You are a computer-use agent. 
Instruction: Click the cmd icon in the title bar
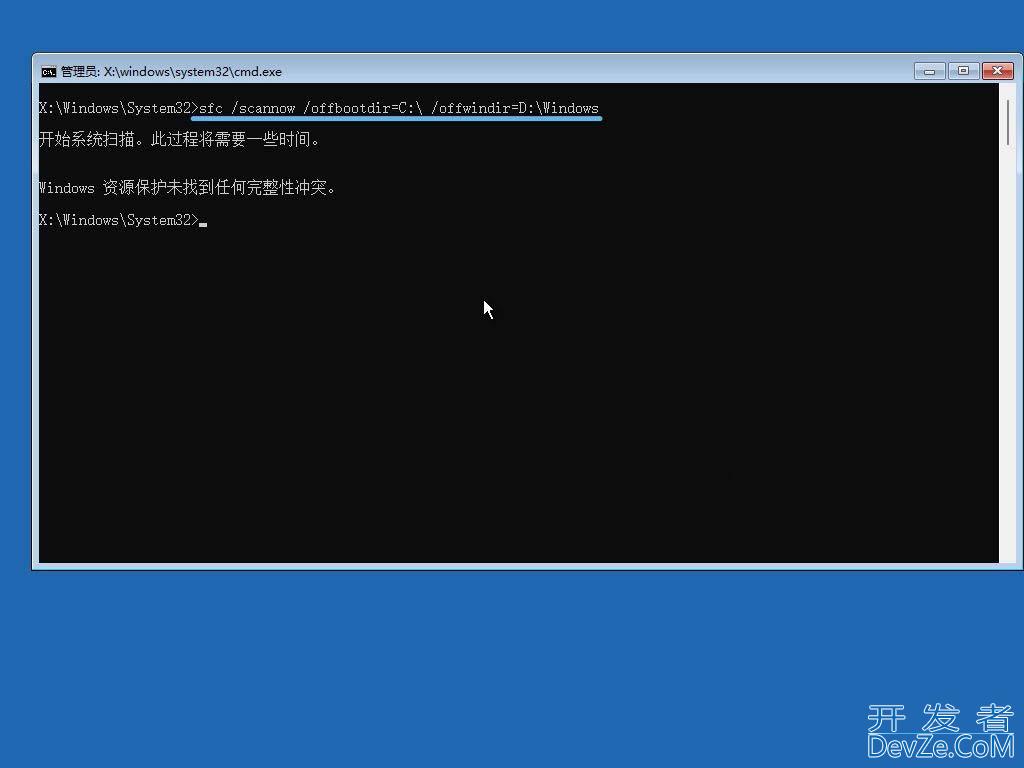pyautogui.click(x=48, y=72)
